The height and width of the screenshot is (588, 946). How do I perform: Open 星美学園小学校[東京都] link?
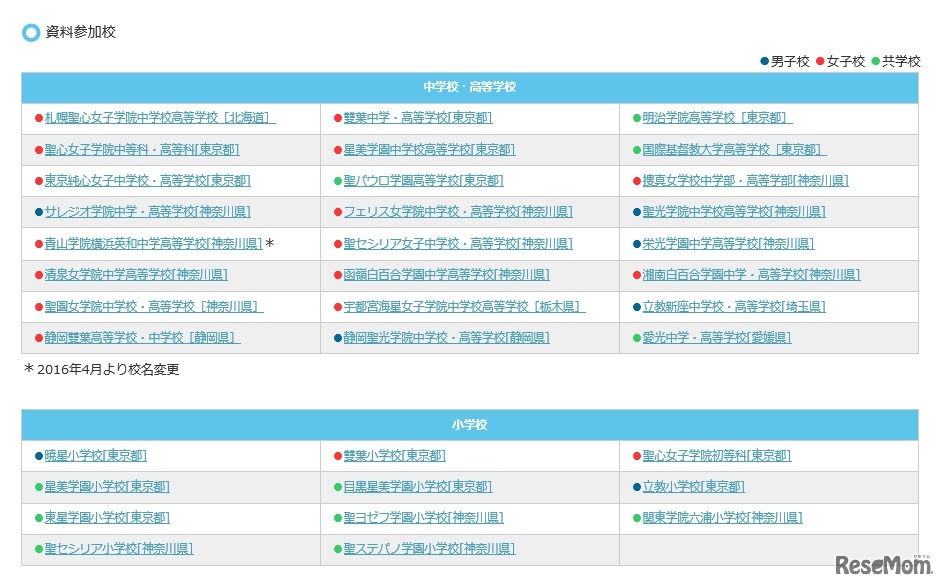pyautogui.click(x=107, y=487)
